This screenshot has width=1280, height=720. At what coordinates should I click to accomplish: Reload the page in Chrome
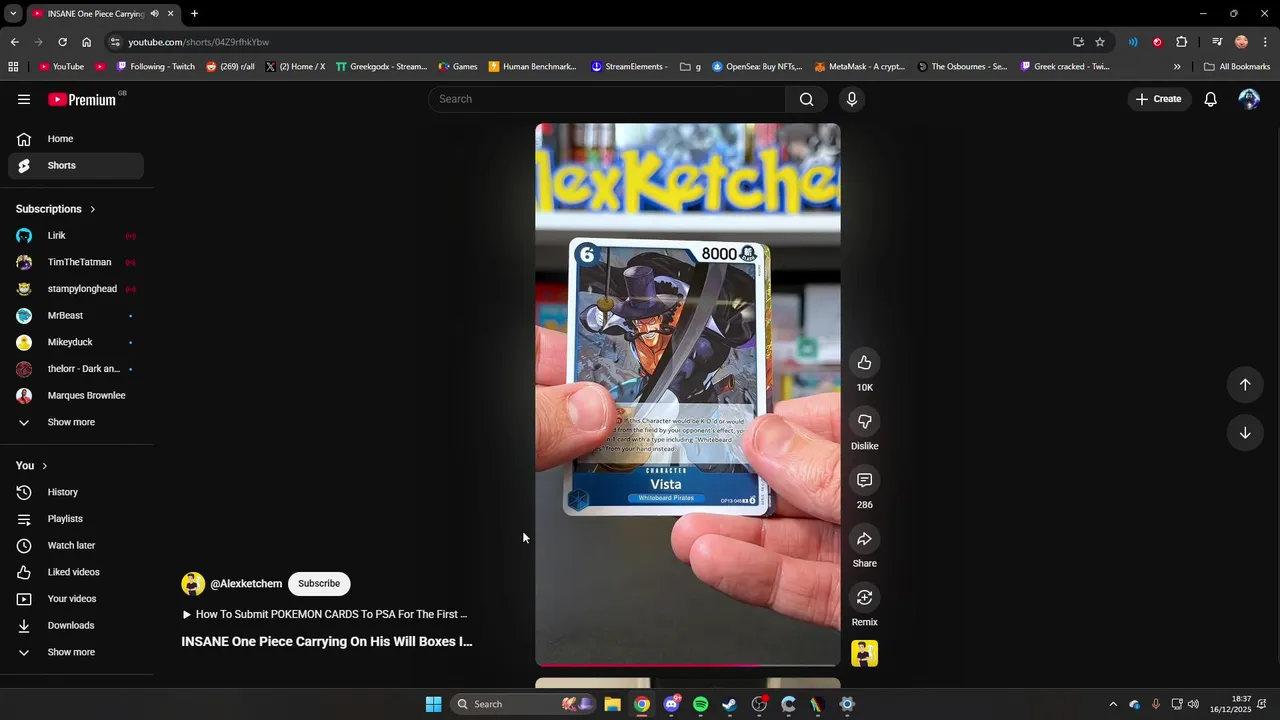click(x=62, y=42)
